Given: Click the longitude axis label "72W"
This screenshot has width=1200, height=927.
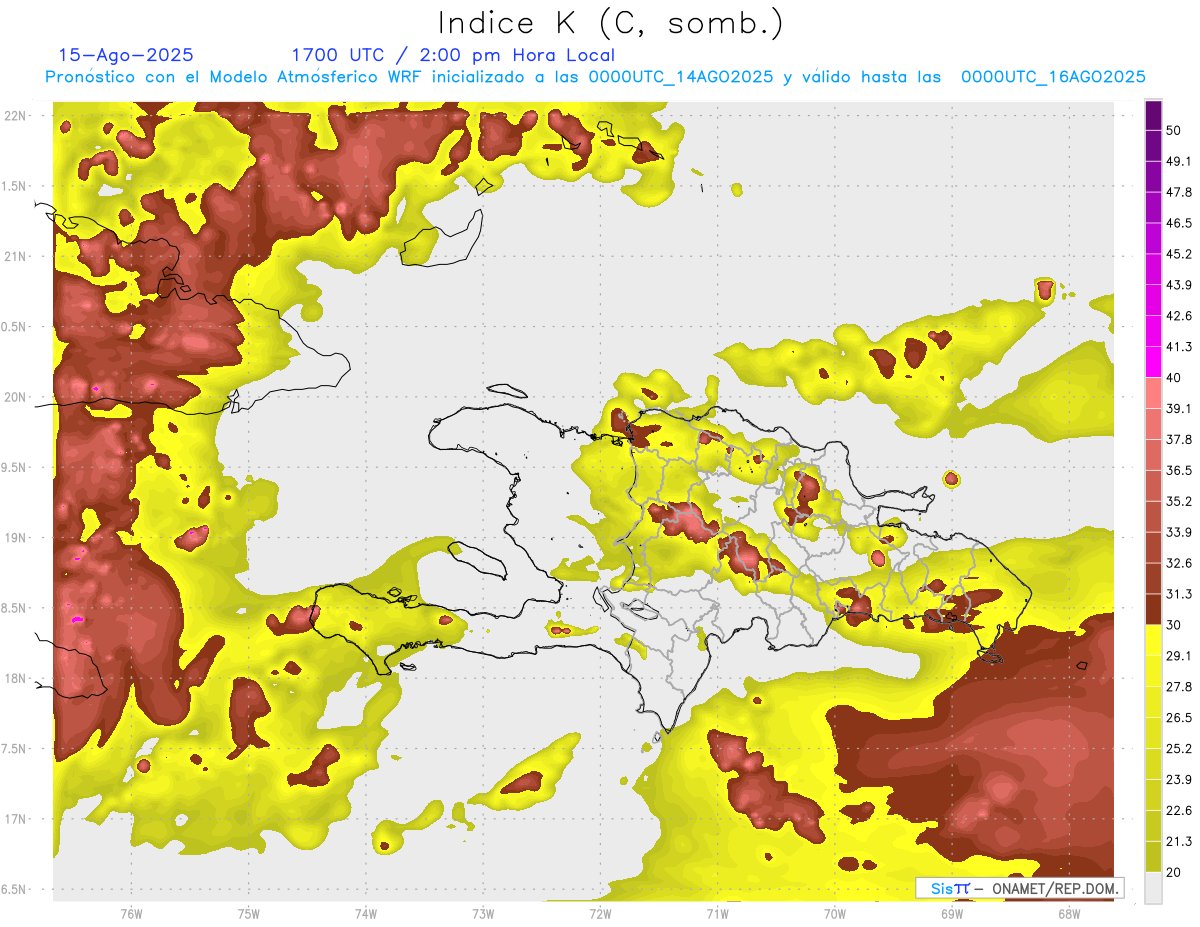Looking at the screenshot, I should pyautogui.click(x=600, y=914).
